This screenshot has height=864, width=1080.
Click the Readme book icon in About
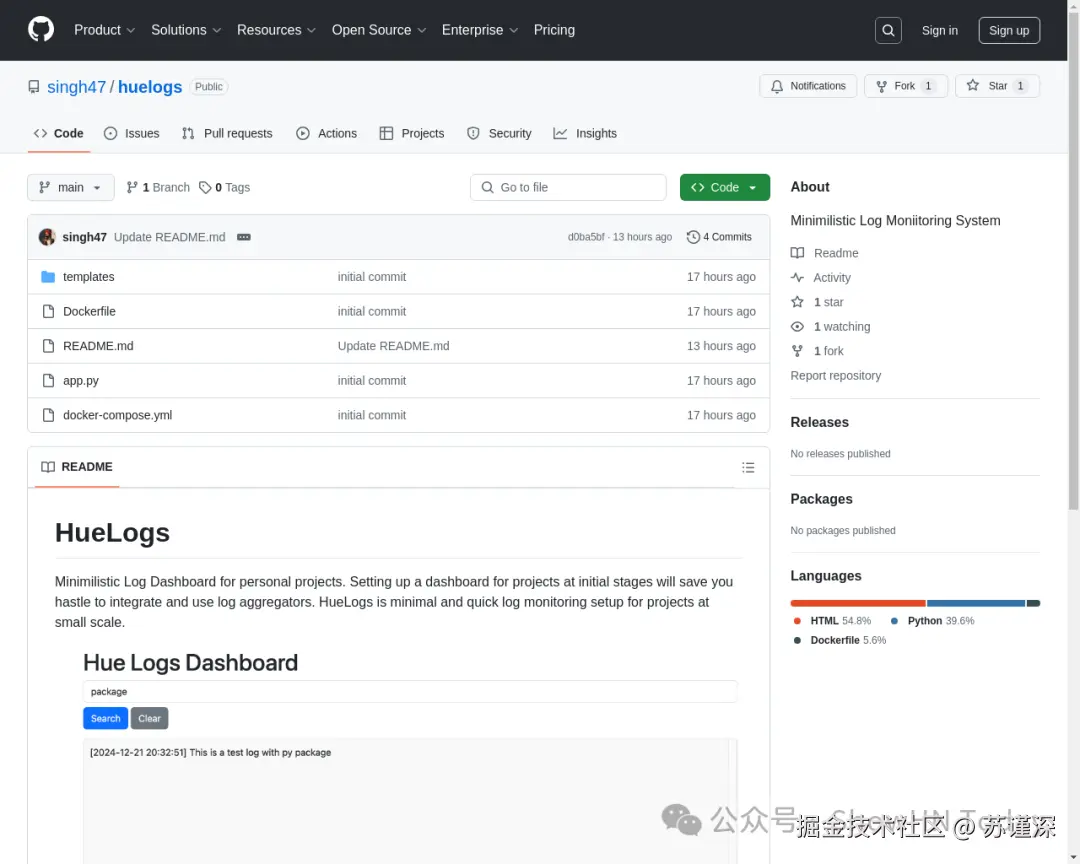797,253
